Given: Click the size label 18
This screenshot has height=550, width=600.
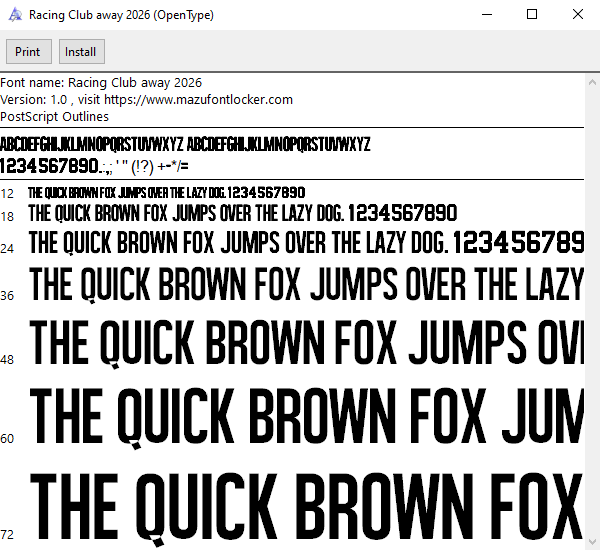Looking at the screenshot, I should click(x=7, y=217).
